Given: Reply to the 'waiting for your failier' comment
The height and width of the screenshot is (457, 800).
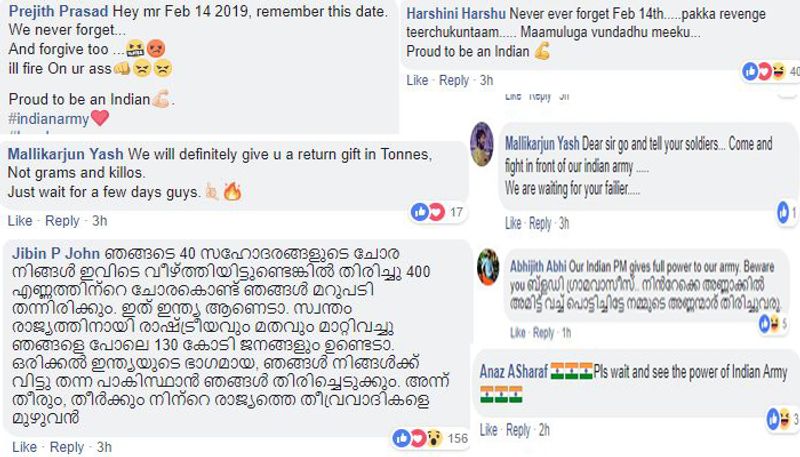Looking at the screenshot, I should coord(540,223).
